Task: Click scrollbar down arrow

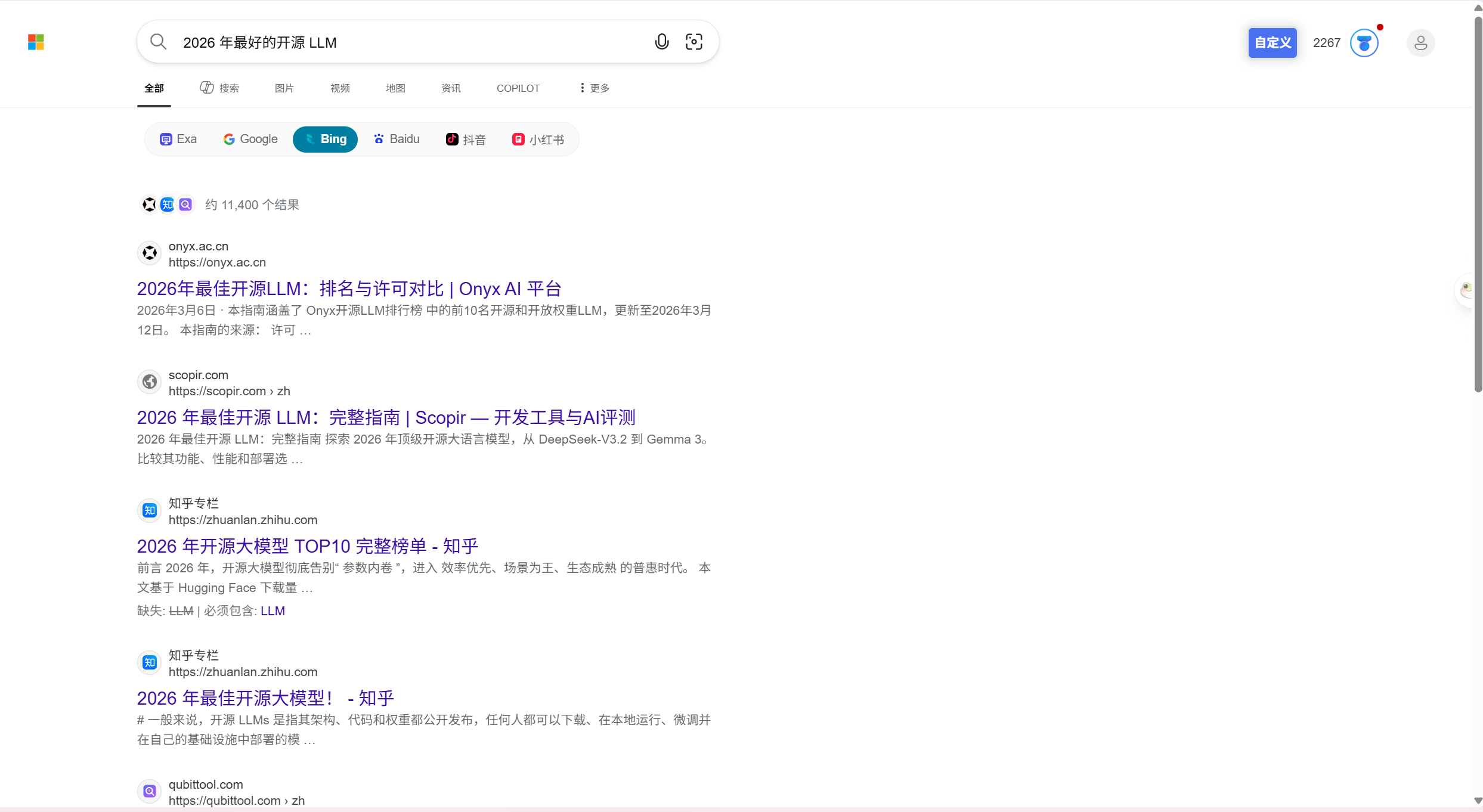Action: (1478, 801)
